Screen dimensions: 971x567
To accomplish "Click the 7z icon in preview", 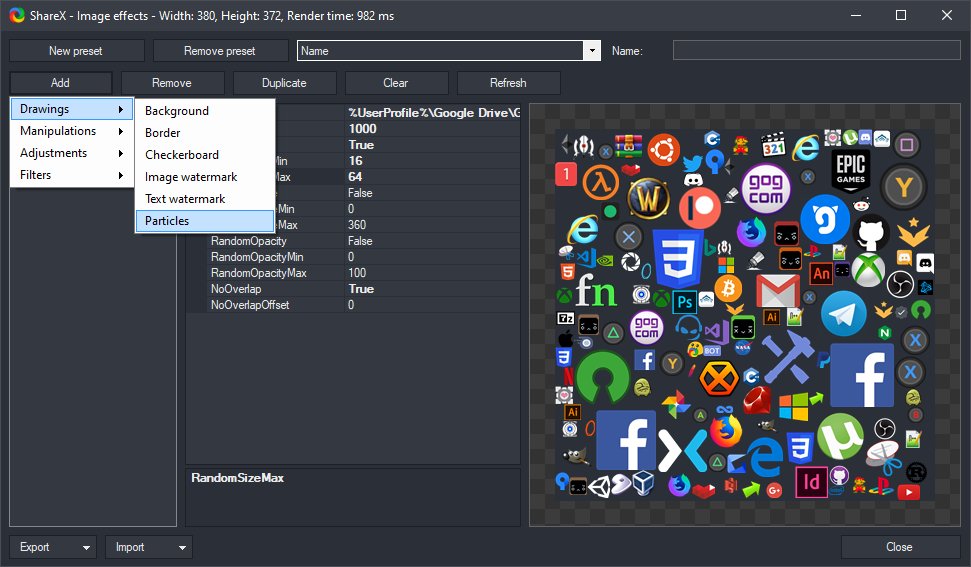I will click(x=565, y=318).
